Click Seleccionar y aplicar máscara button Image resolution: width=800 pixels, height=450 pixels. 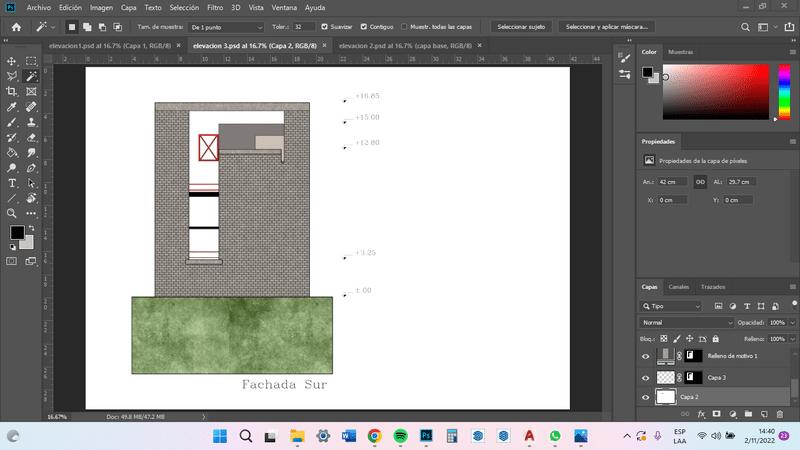[608, 27]
